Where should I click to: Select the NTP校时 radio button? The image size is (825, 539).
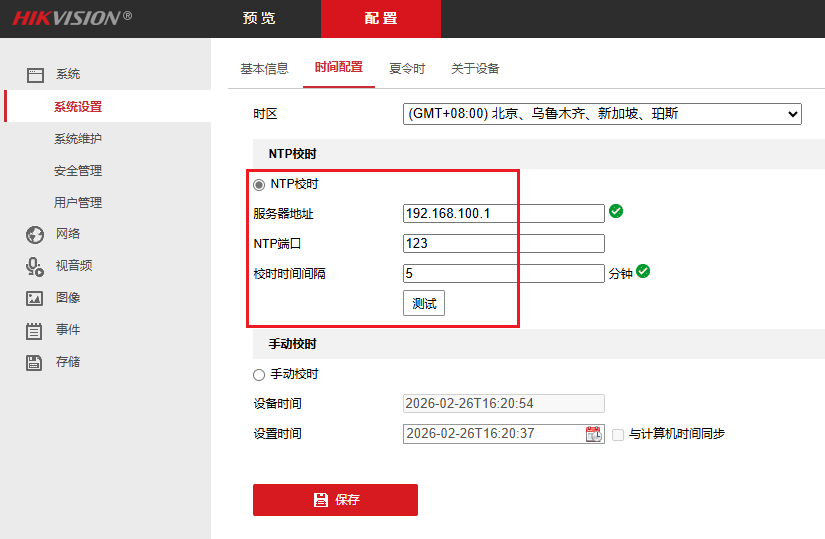(259, 185)
